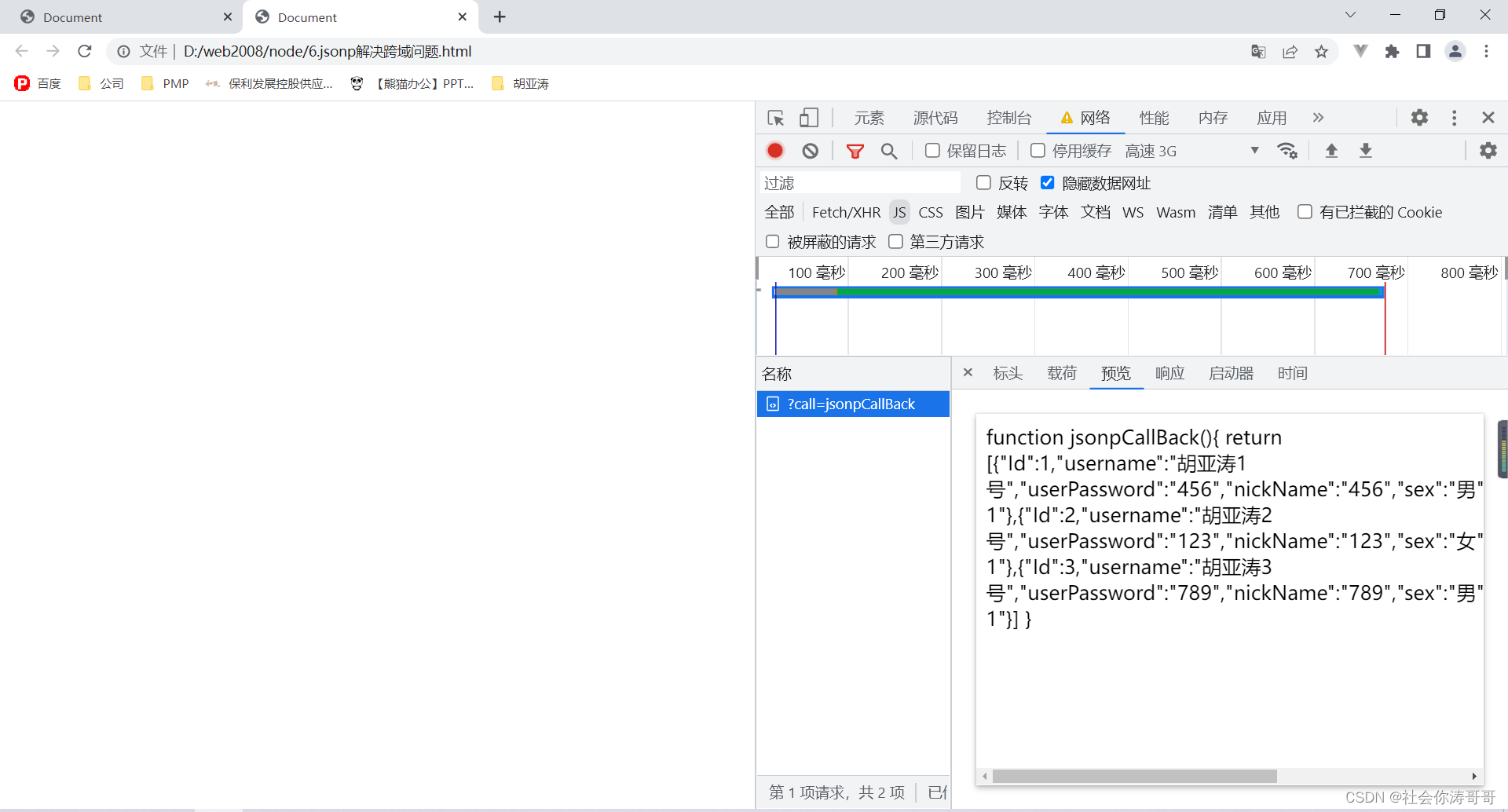This screenshot has height=812, width=1508.
Task: Filter requests by 文档
Action: pyautogui.click(x=1095, y=212)
